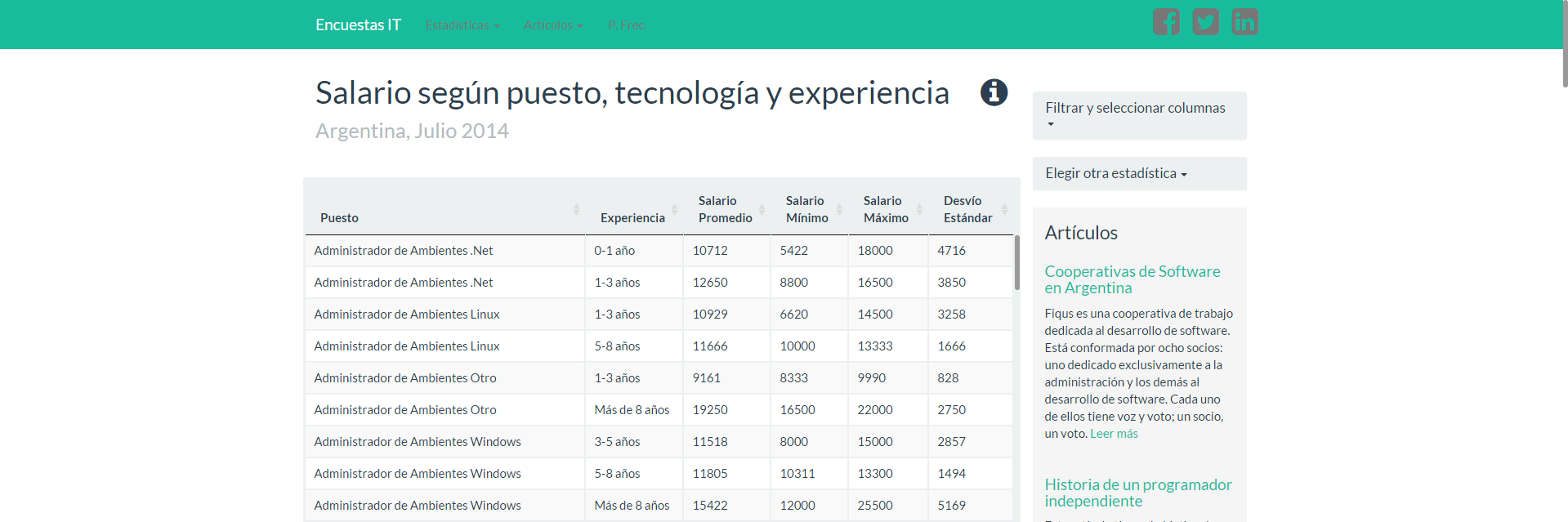Select the cell with value 10000
Viewport: 1568px width, 522px height.
(810, 346)
